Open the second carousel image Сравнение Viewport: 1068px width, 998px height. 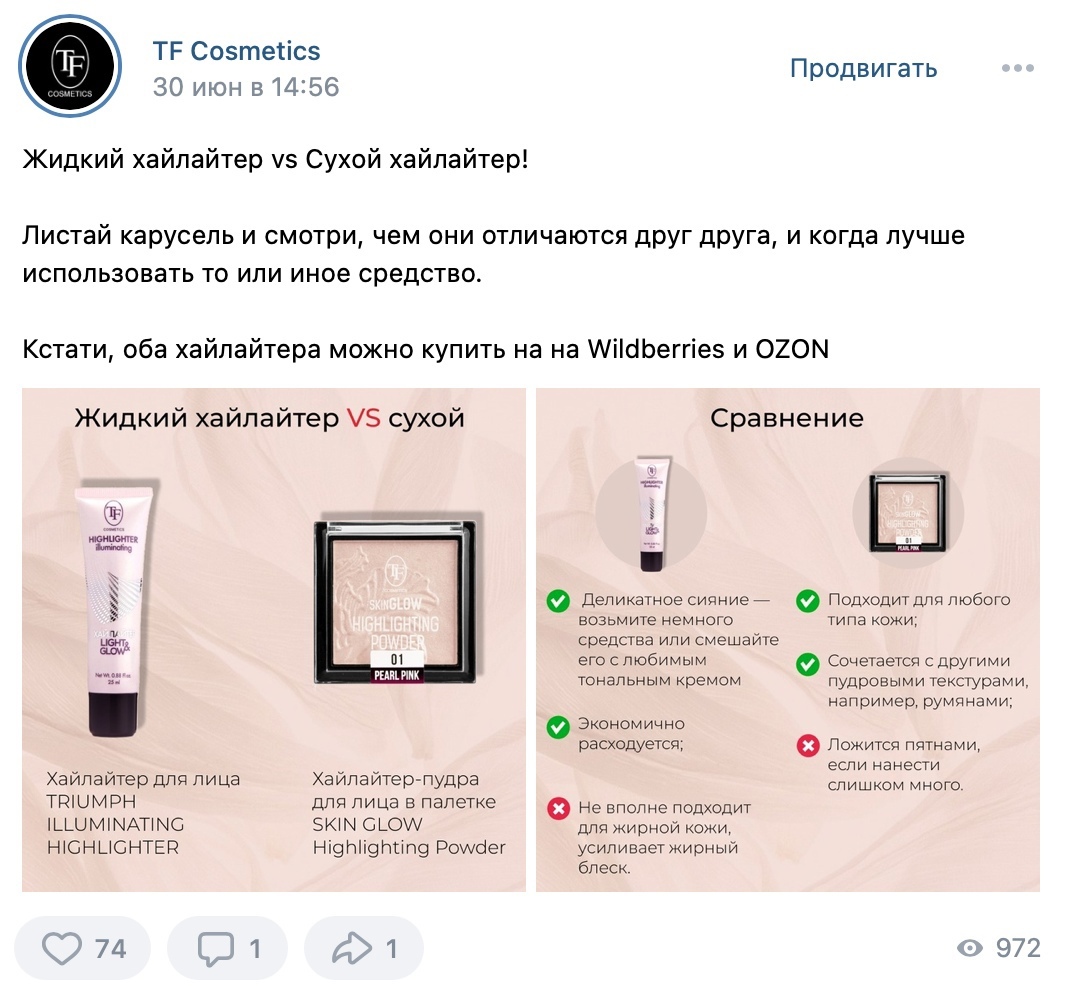point(788,640)
